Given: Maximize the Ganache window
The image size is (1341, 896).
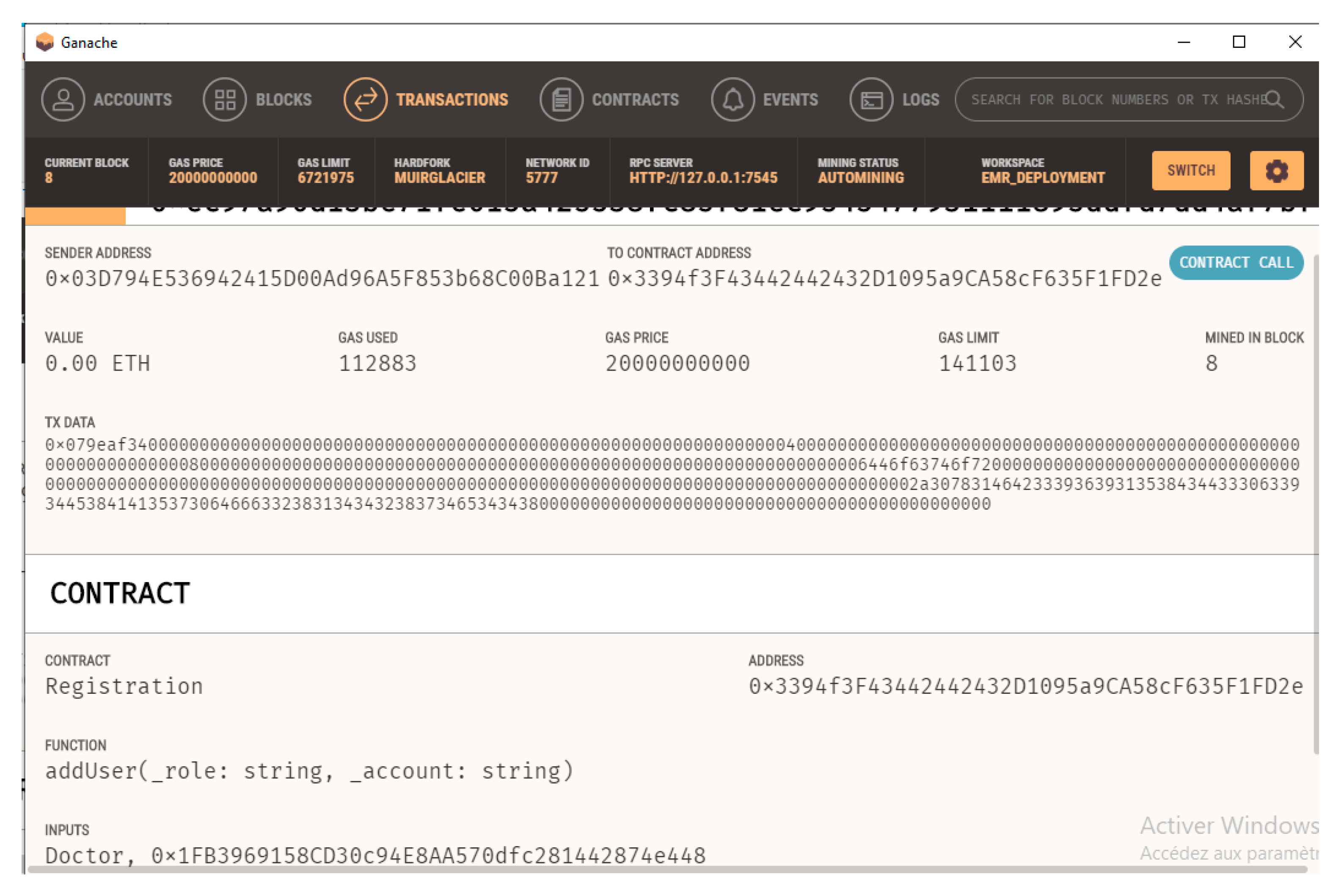Looking at the screenshot, I should 1239,42.
